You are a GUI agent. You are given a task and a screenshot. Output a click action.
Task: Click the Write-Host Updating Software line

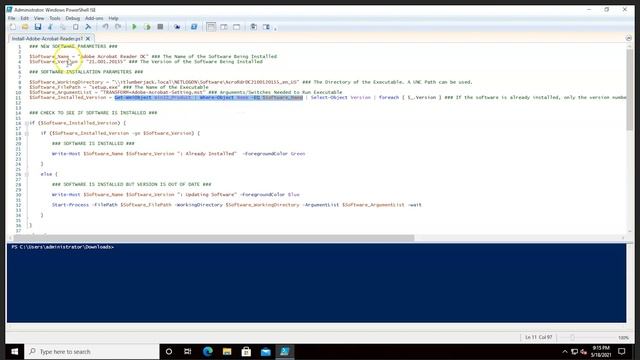pyautogui.click(x=176, y=195)
